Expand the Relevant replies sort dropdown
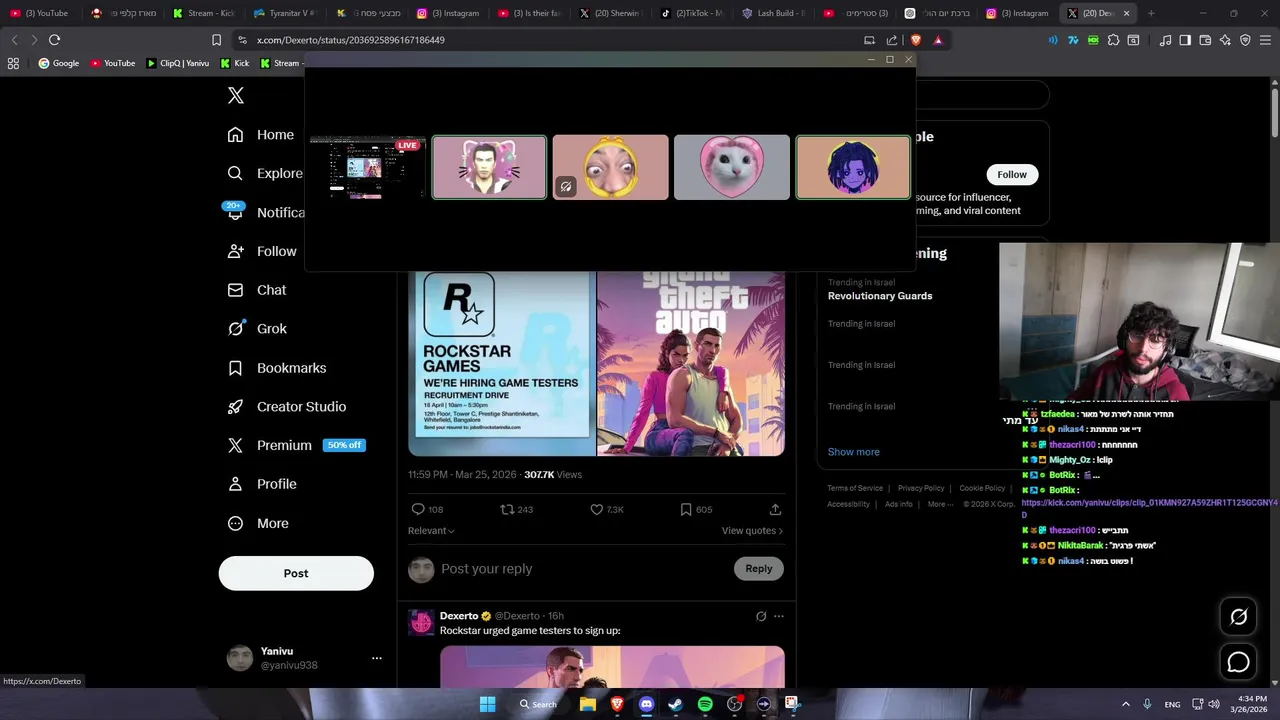Image resolution: width=1280 pixels, height=720 pixels. click(431, 531)
